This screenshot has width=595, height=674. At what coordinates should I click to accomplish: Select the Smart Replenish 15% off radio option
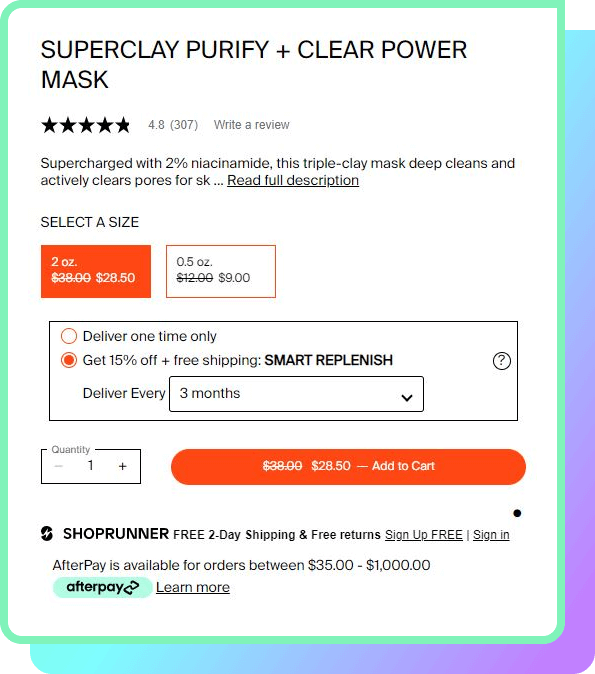(69, 360)
